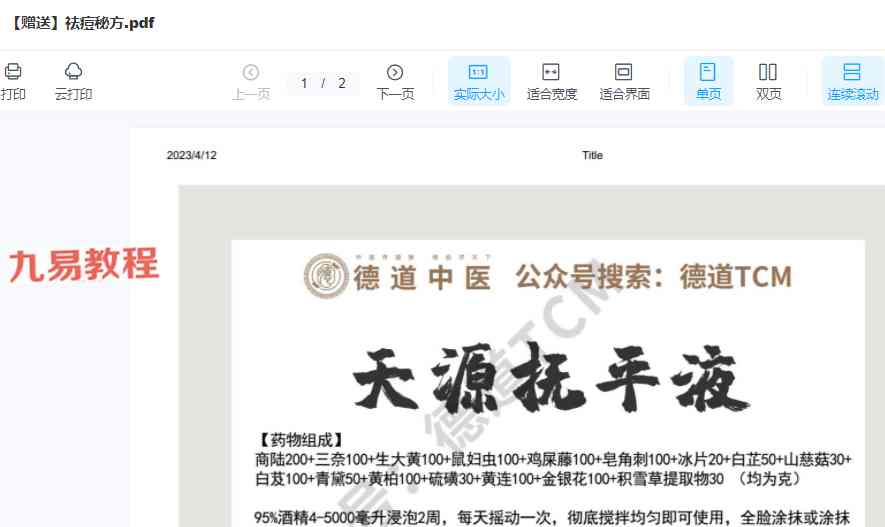Screen dimensions: 885x527
Task: Click the line starting 95%酒精
Action: click(x=552, y=517)
